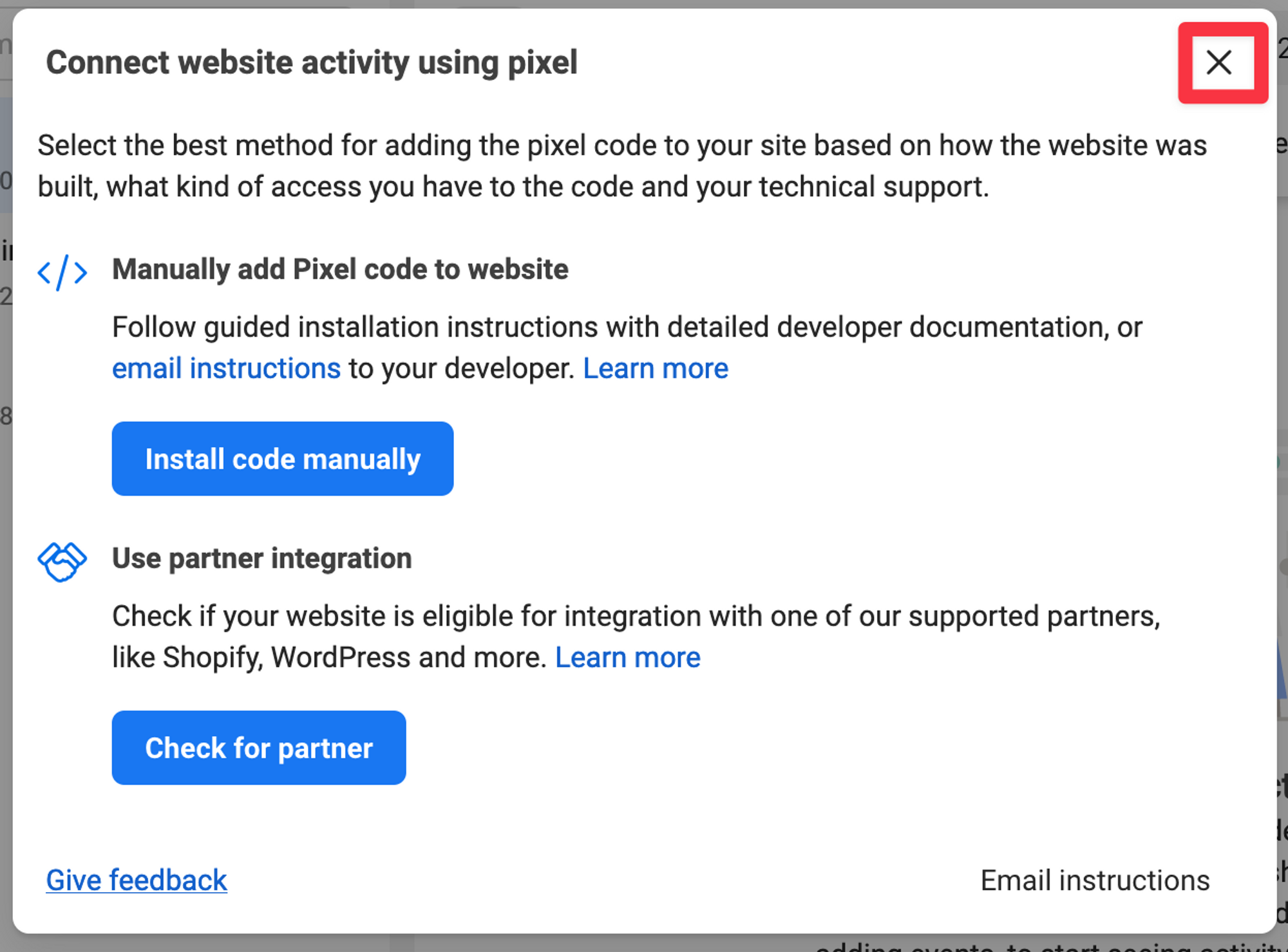
Task: Click Email instructions in the dialog footer
Action: (1094, 880)
